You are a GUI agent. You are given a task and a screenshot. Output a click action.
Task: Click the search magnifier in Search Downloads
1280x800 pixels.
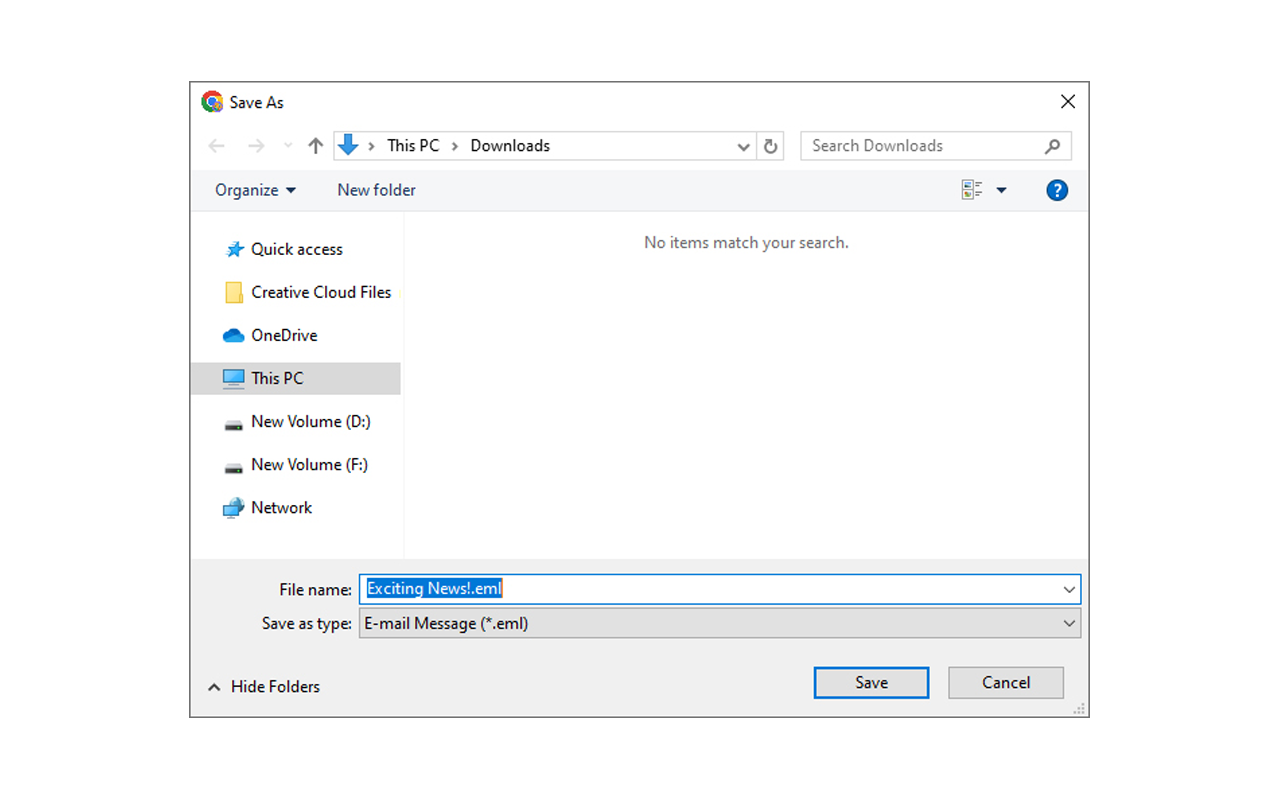tap(1053, 146)
